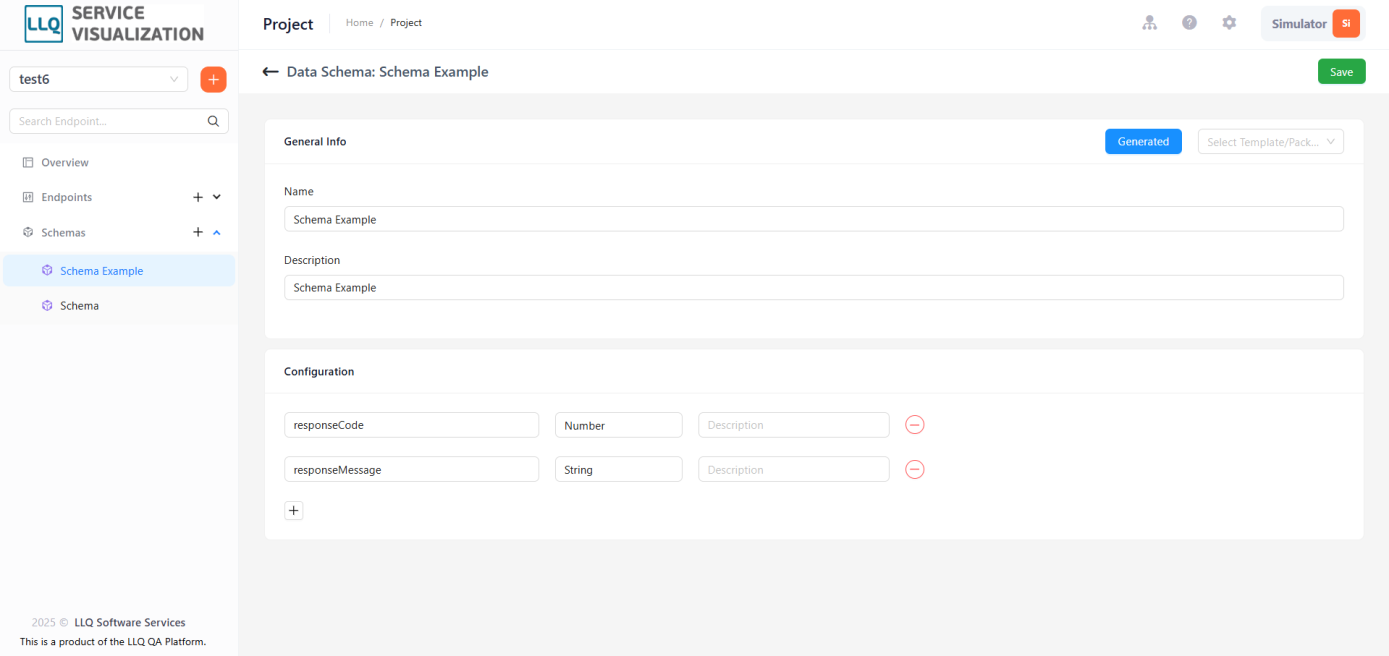This screenshot has height=656, width=1389.
Task: Click the Description field for responseMessage
Action: (x=794, y=469)
